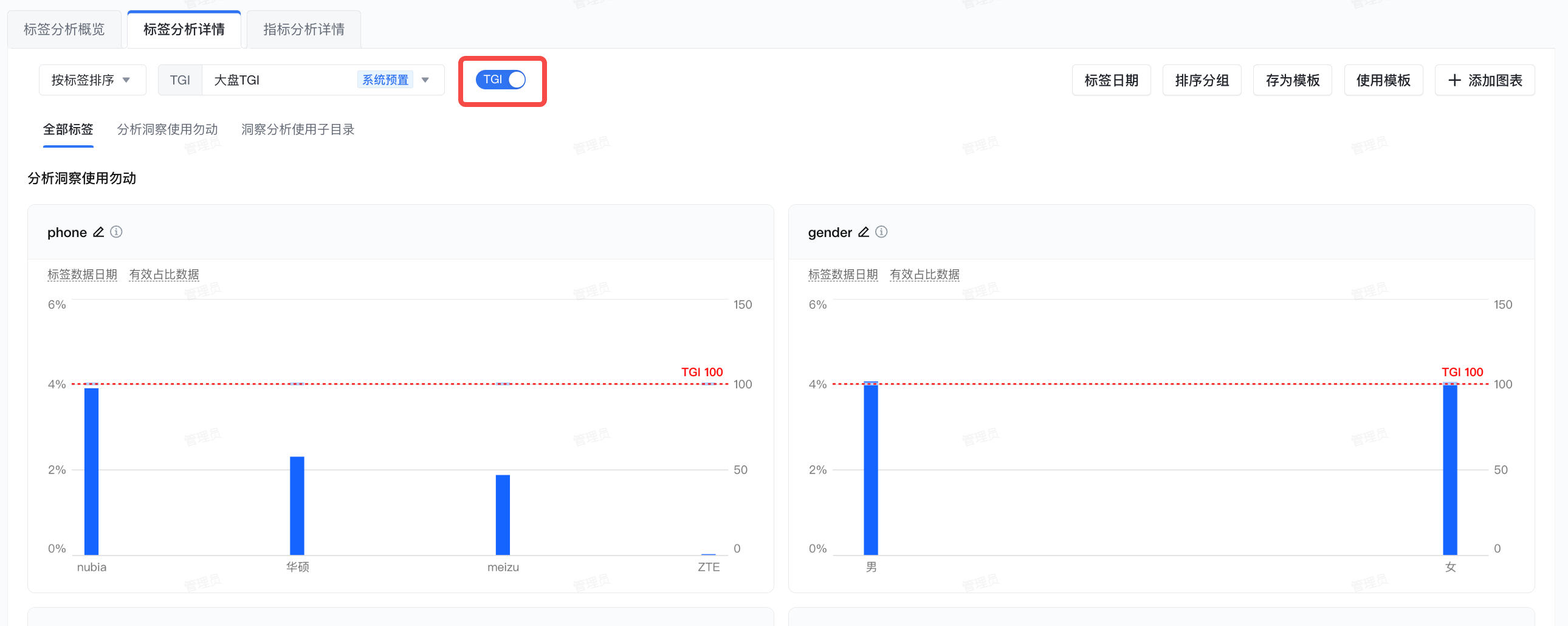
Task: Click the 使用模板 button
Action: pos(1383,80)
